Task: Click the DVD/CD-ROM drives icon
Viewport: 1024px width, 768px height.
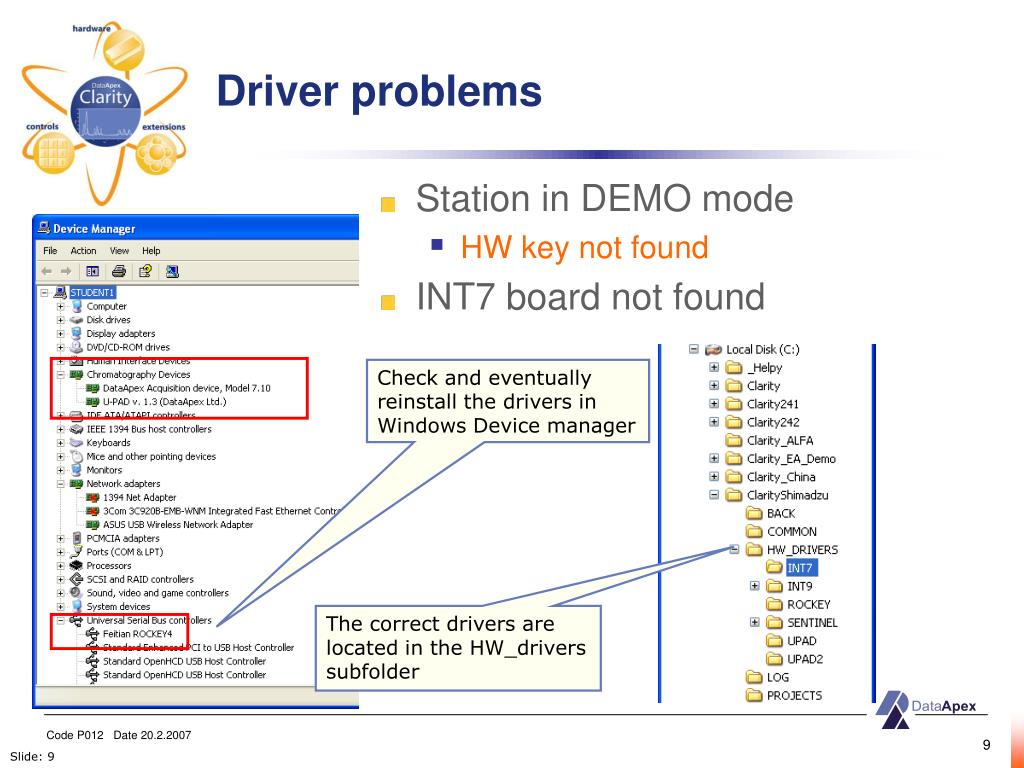Action: coord(76,347)
